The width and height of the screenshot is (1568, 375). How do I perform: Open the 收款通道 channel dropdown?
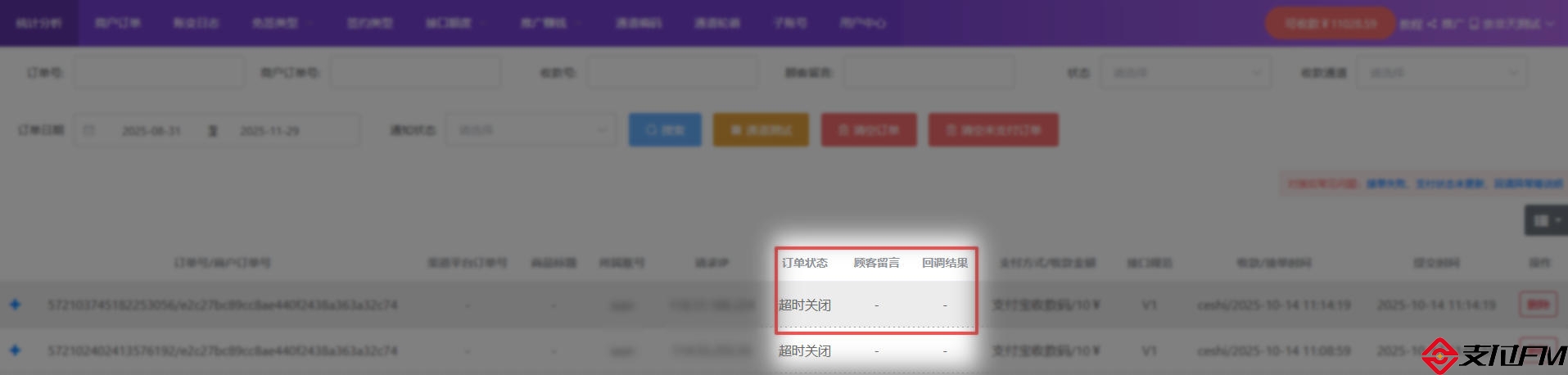(x=1441, y=73)
